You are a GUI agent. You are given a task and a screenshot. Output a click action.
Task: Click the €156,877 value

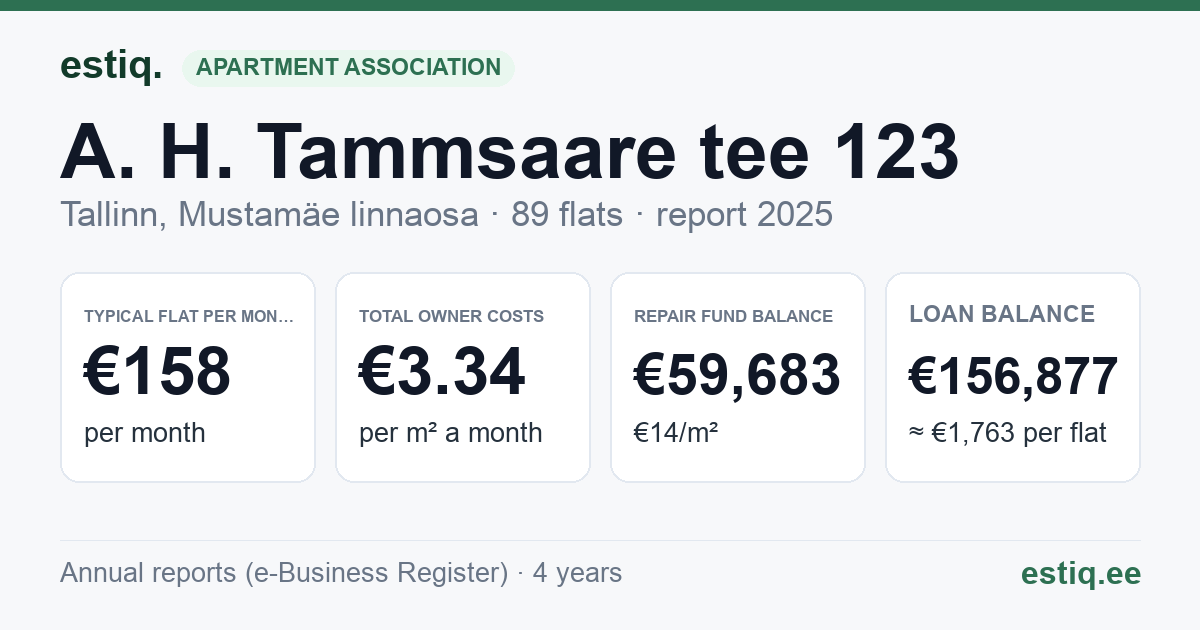coord(1013,377)
